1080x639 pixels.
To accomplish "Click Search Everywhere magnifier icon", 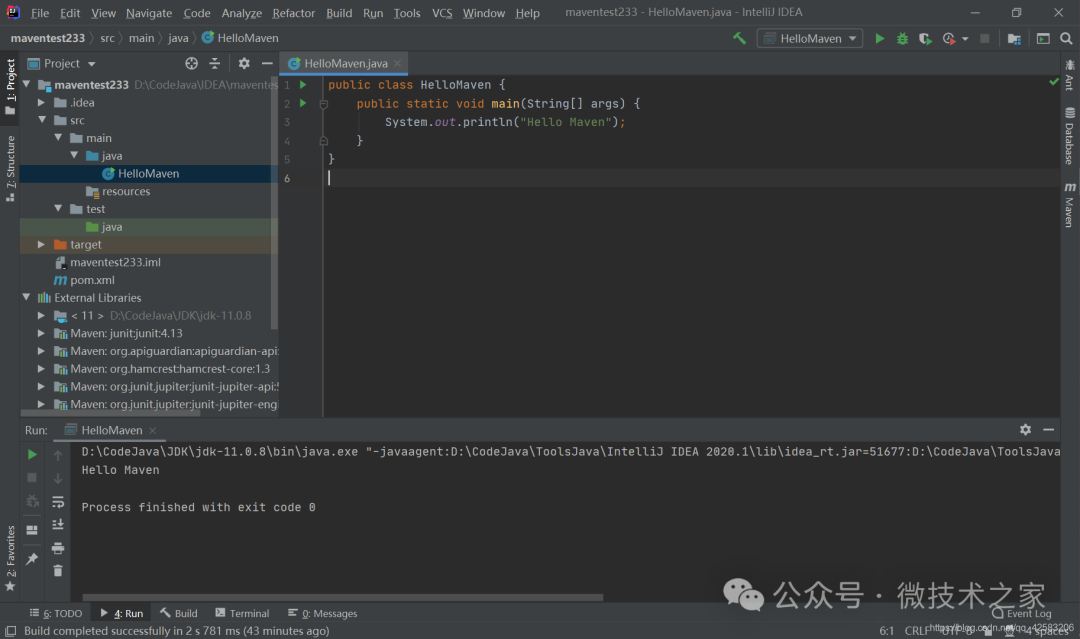I will click(1066, 39).
